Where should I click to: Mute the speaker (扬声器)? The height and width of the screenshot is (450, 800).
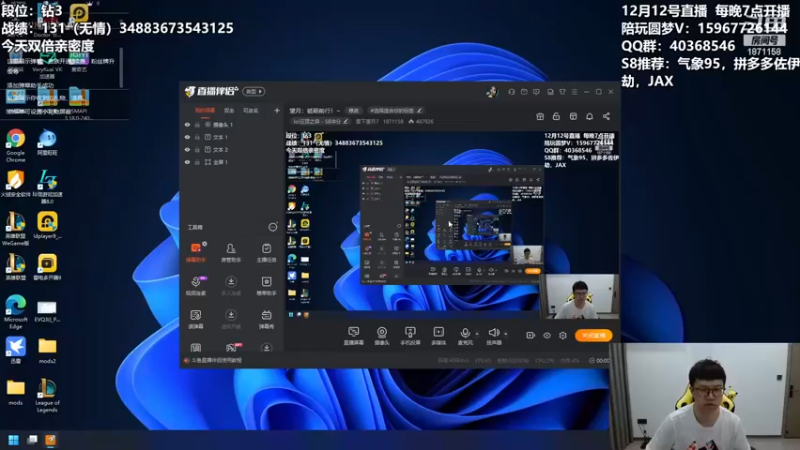click(493, 336)
